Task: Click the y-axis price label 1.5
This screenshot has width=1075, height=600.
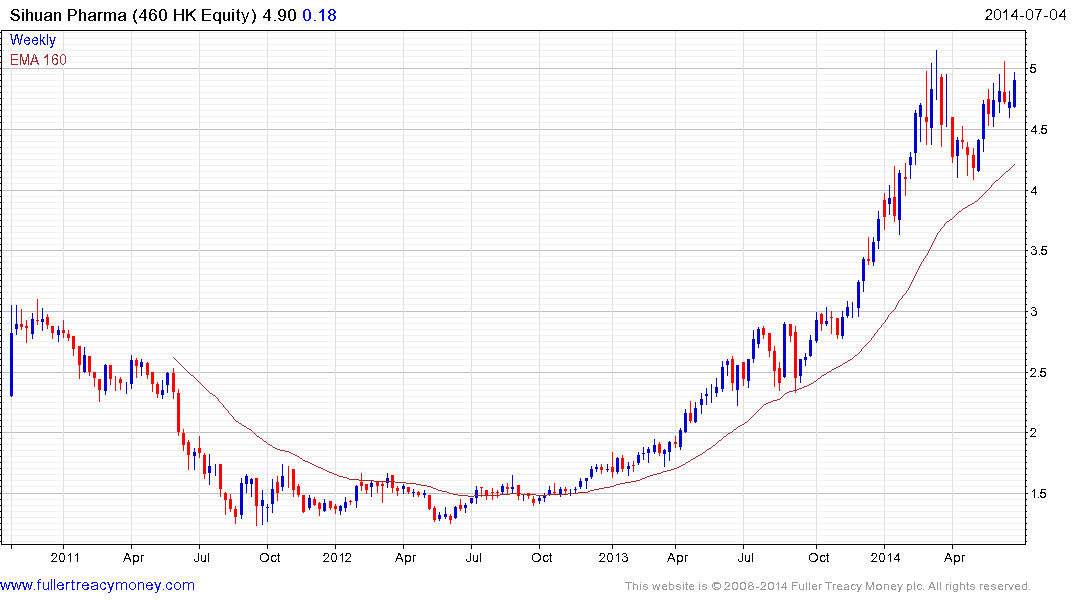Action: [1039, 494]
